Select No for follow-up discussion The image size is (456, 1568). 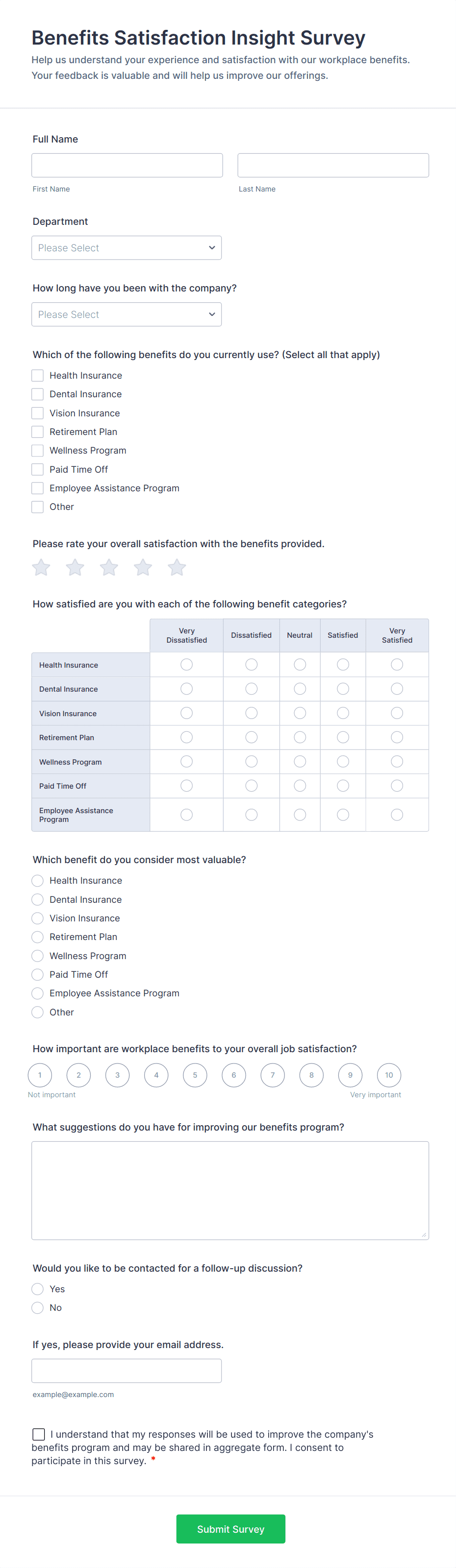coord(37,1307)
